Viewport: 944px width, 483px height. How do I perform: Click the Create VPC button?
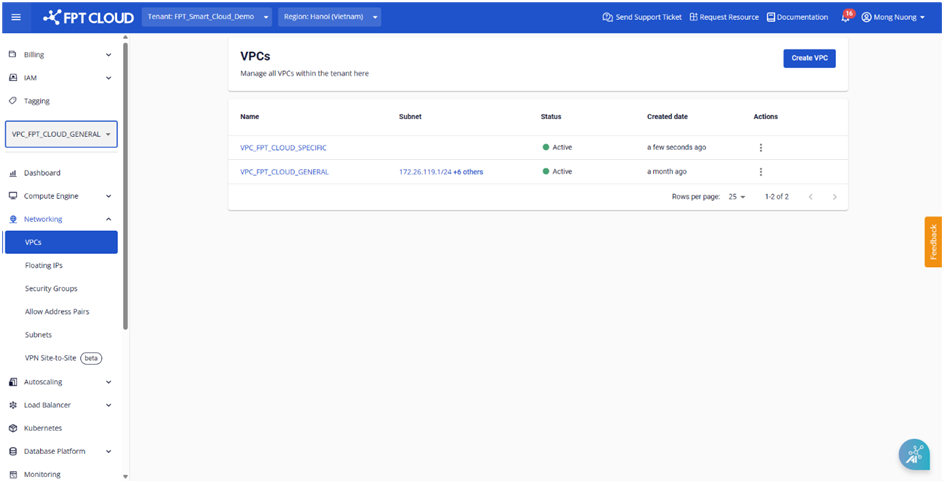(x=809, y=58)
